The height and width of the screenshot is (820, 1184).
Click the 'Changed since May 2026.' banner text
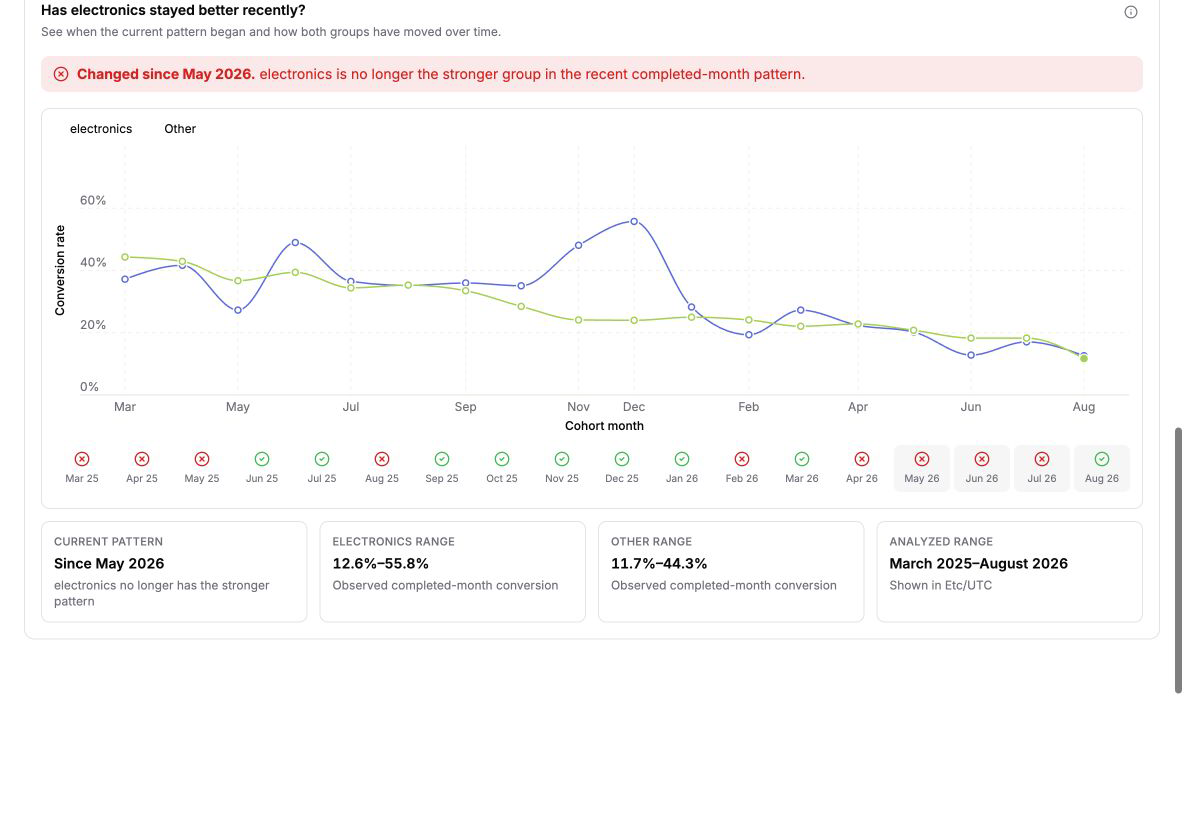[166, 74]
